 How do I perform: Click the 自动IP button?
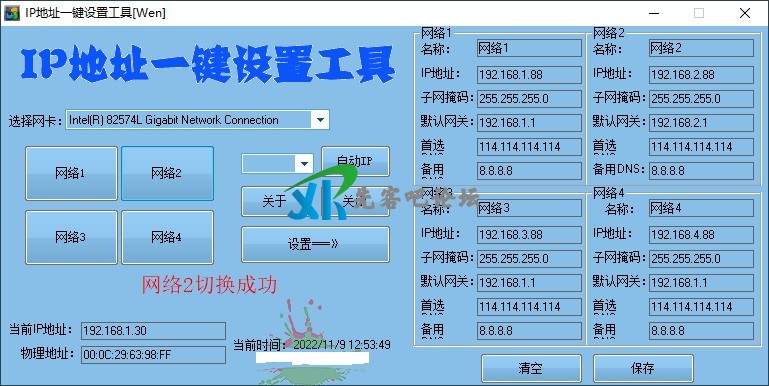356,161
